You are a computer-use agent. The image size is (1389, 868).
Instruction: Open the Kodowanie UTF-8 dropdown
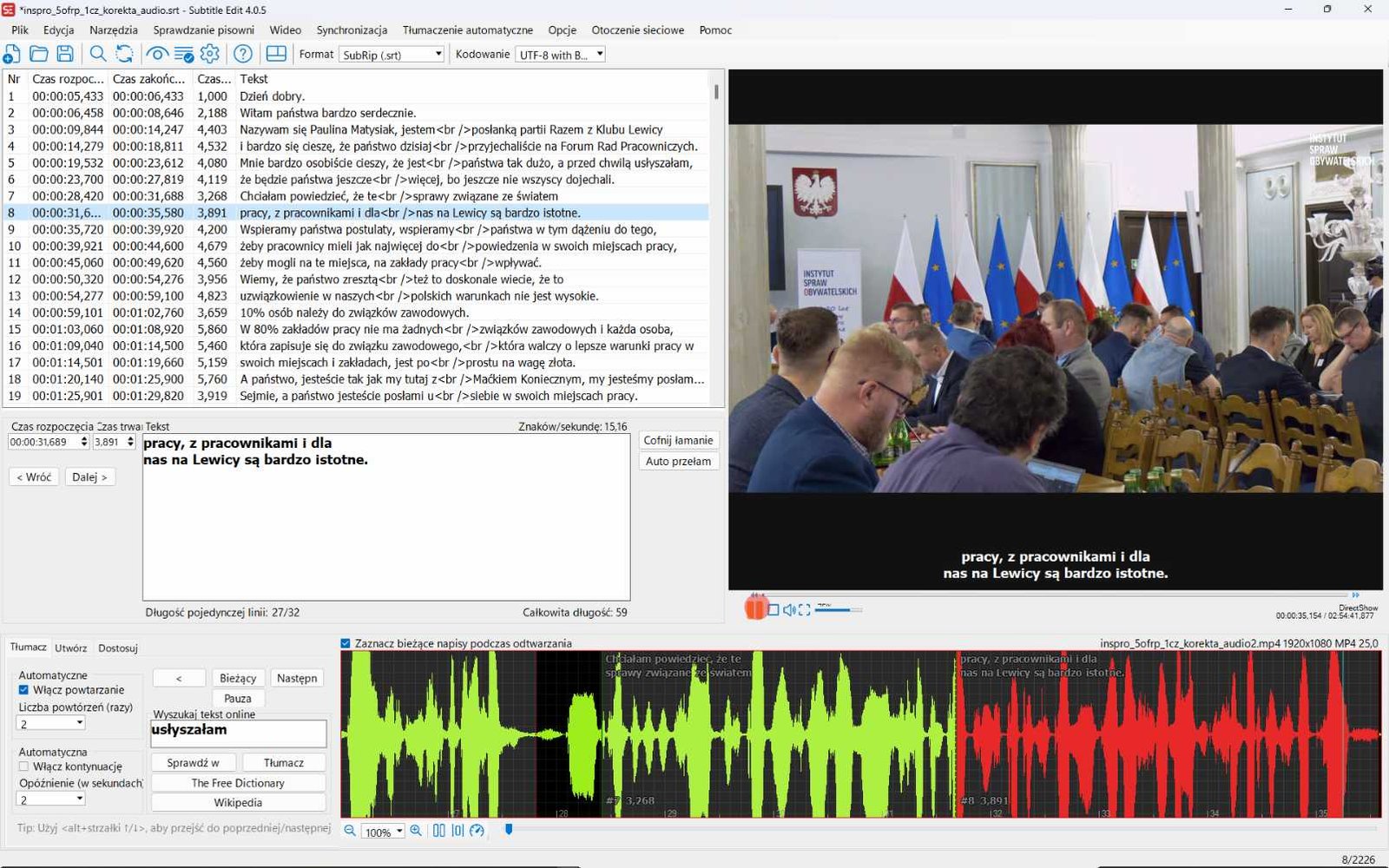560,55
